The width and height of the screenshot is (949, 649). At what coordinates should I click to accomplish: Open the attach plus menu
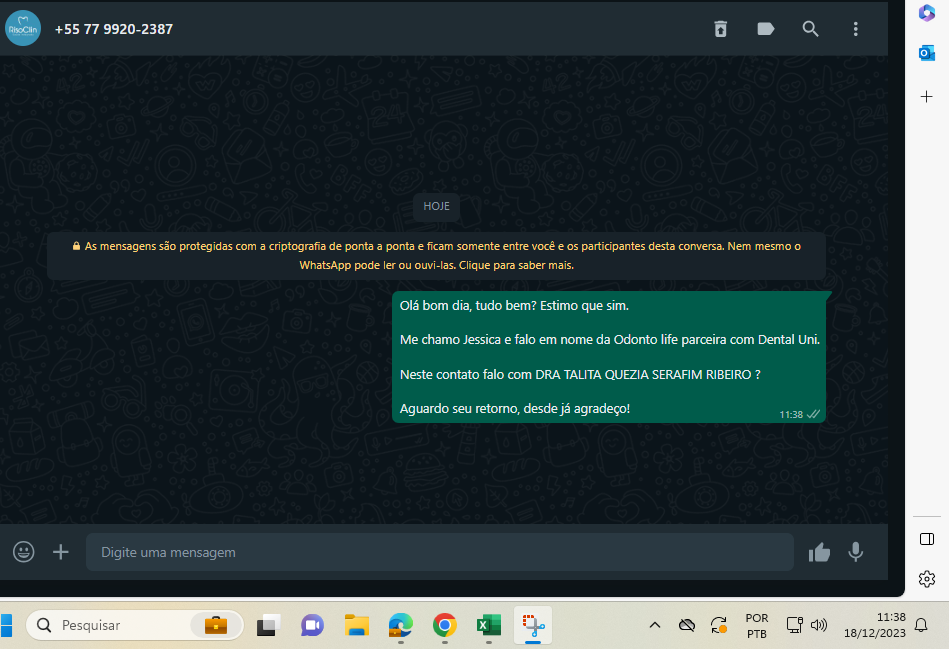click(x=61, y=552)
